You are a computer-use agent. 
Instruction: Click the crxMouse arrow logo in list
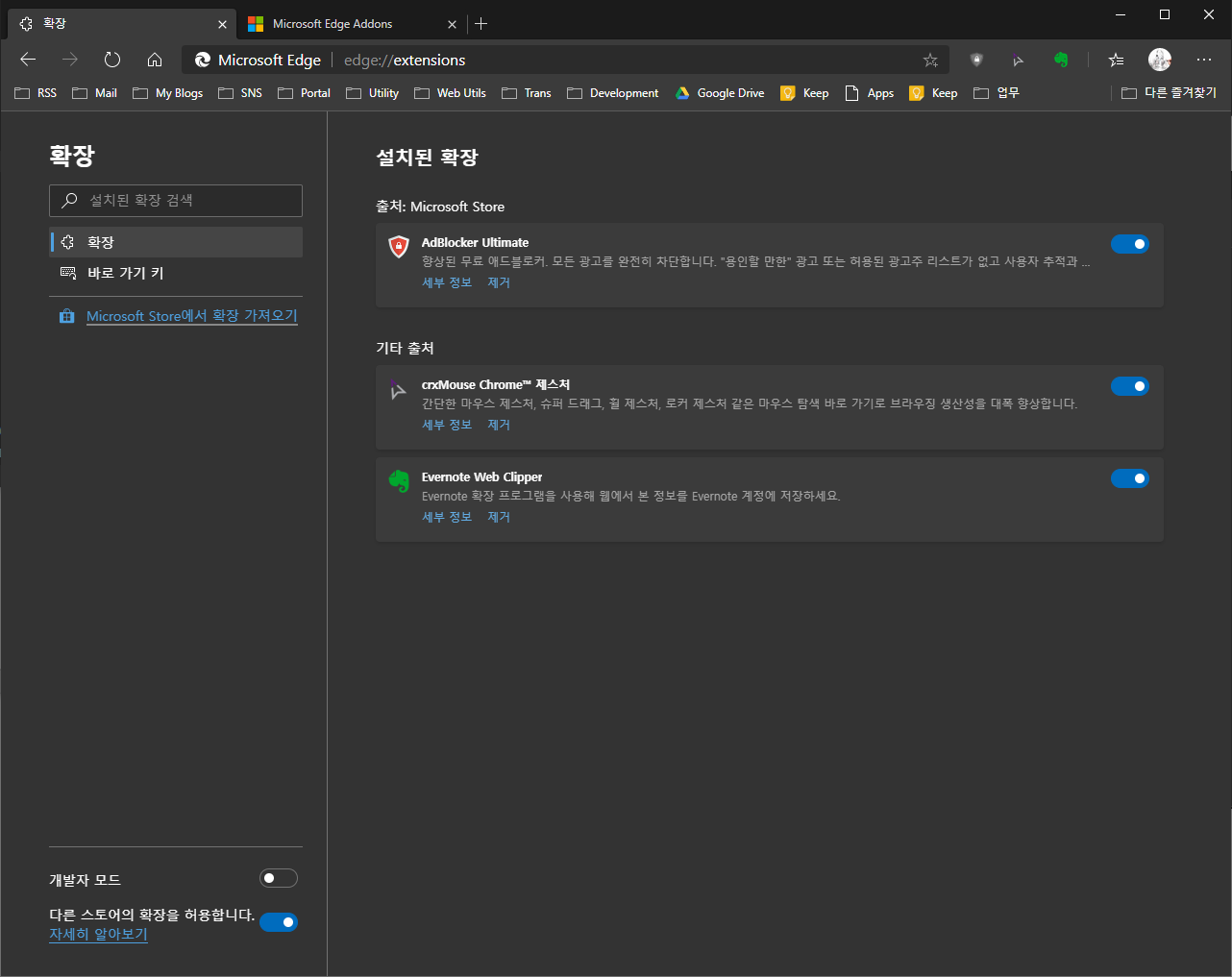tap(398, 390)
